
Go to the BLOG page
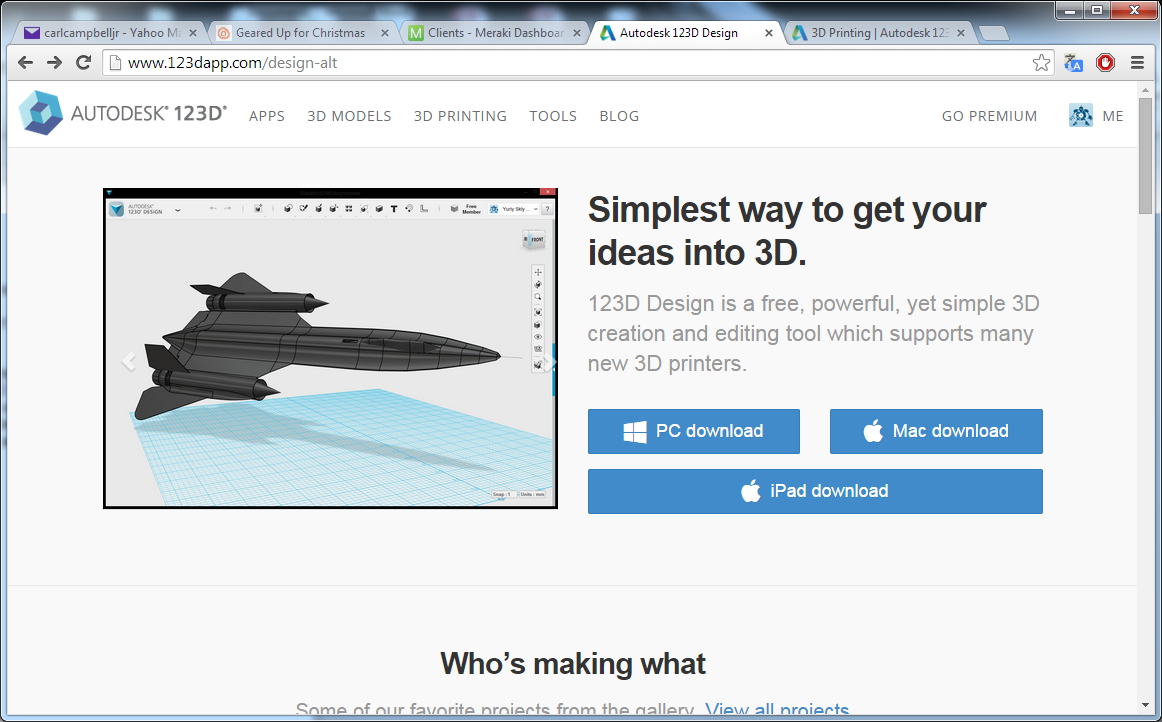[x=619, y=116]
